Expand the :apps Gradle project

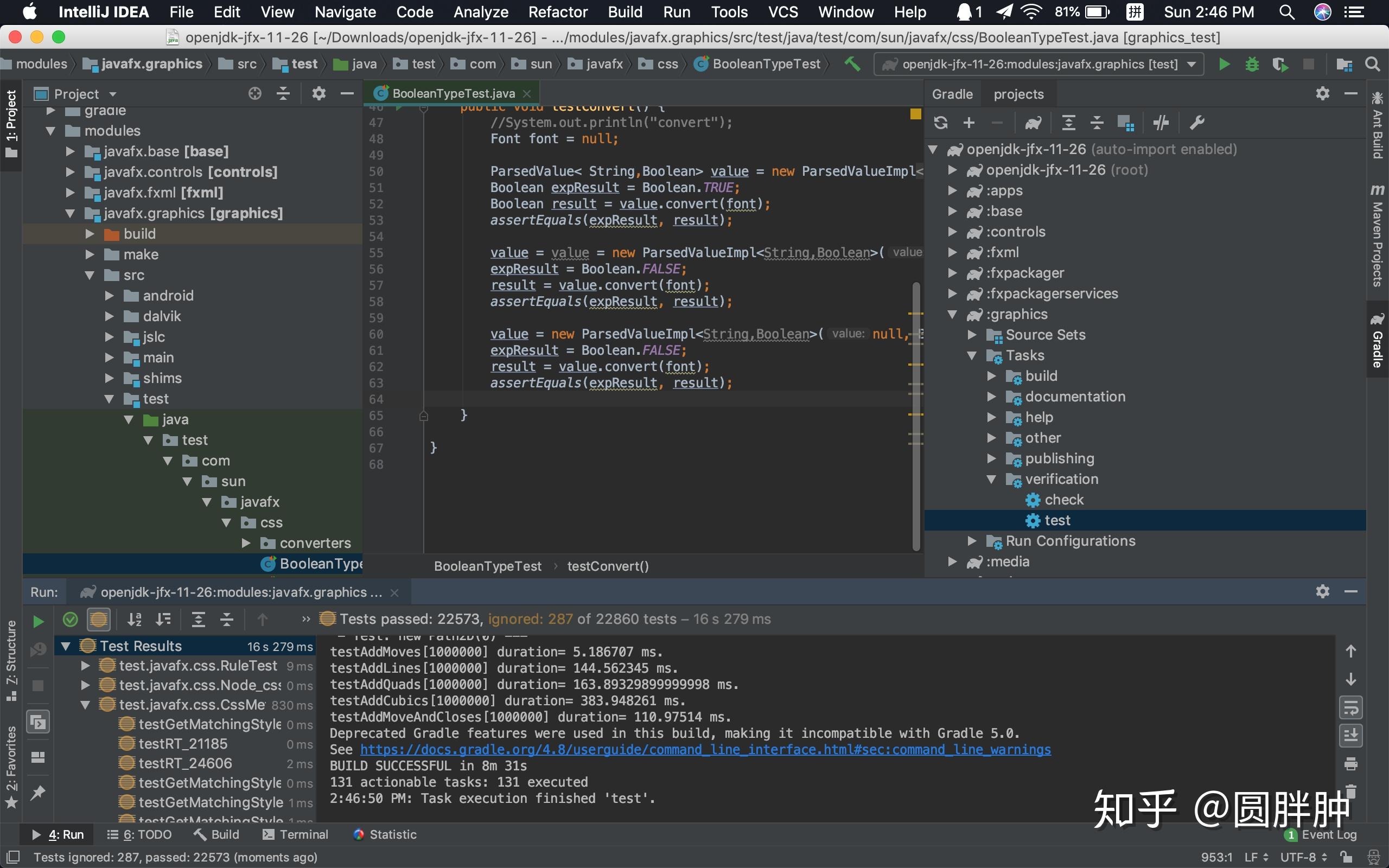click(x=952, y=190)
